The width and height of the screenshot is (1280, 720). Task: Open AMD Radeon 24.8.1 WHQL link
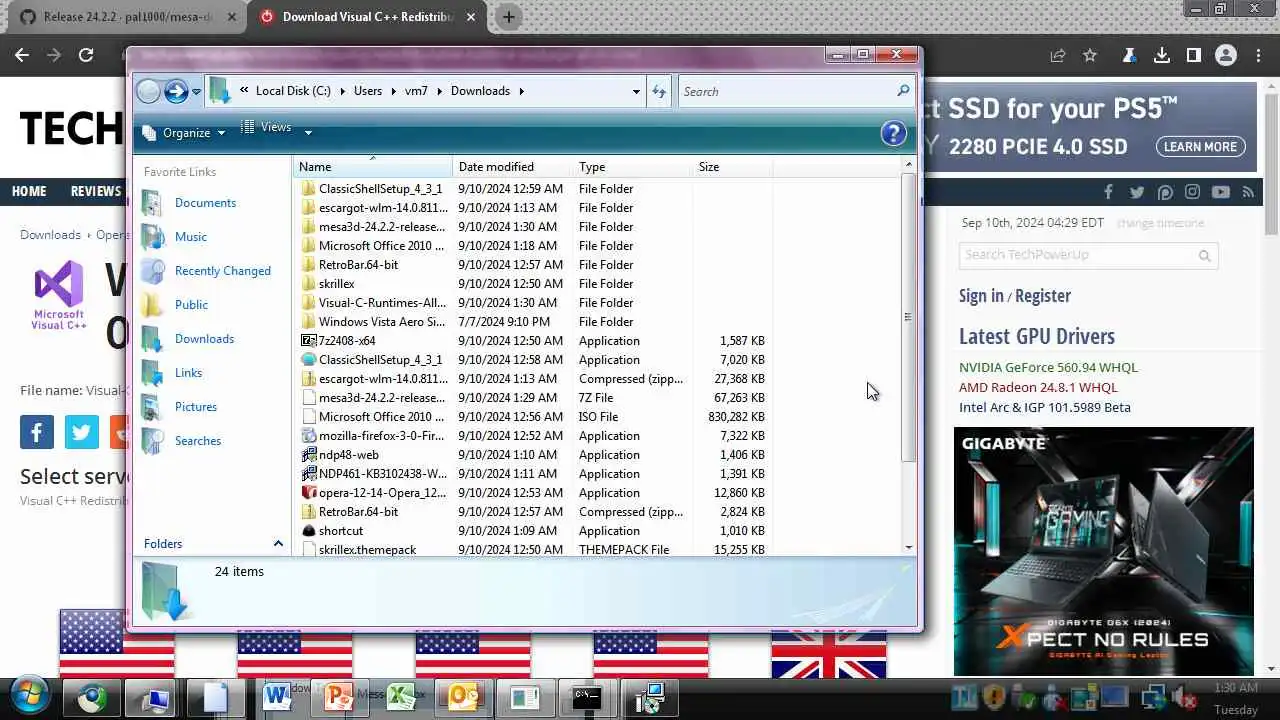(1038, 388)
